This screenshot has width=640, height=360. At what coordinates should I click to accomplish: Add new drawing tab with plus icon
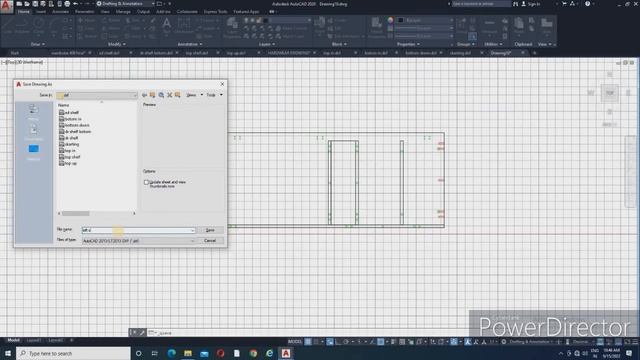tap(534, 53)
